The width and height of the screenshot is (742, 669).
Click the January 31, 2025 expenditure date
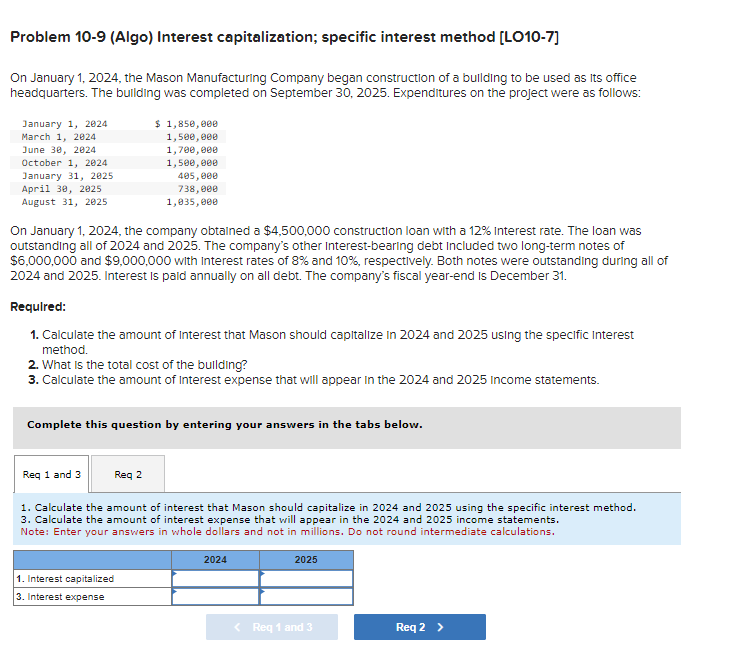[x=67, y=176]
